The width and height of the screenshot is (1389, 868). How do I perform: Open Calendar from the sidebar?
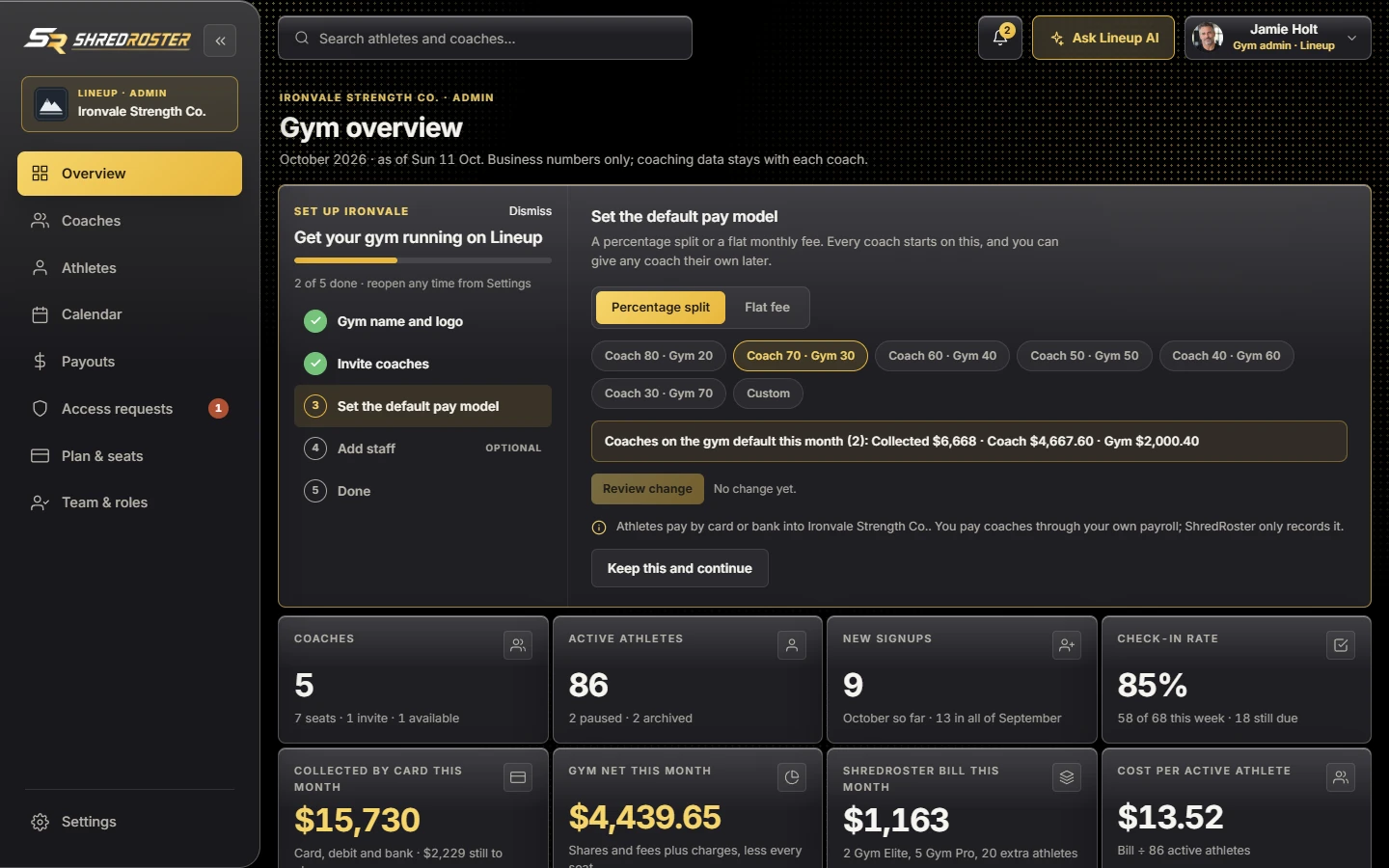pyautogui.click(x=129, y=314)
